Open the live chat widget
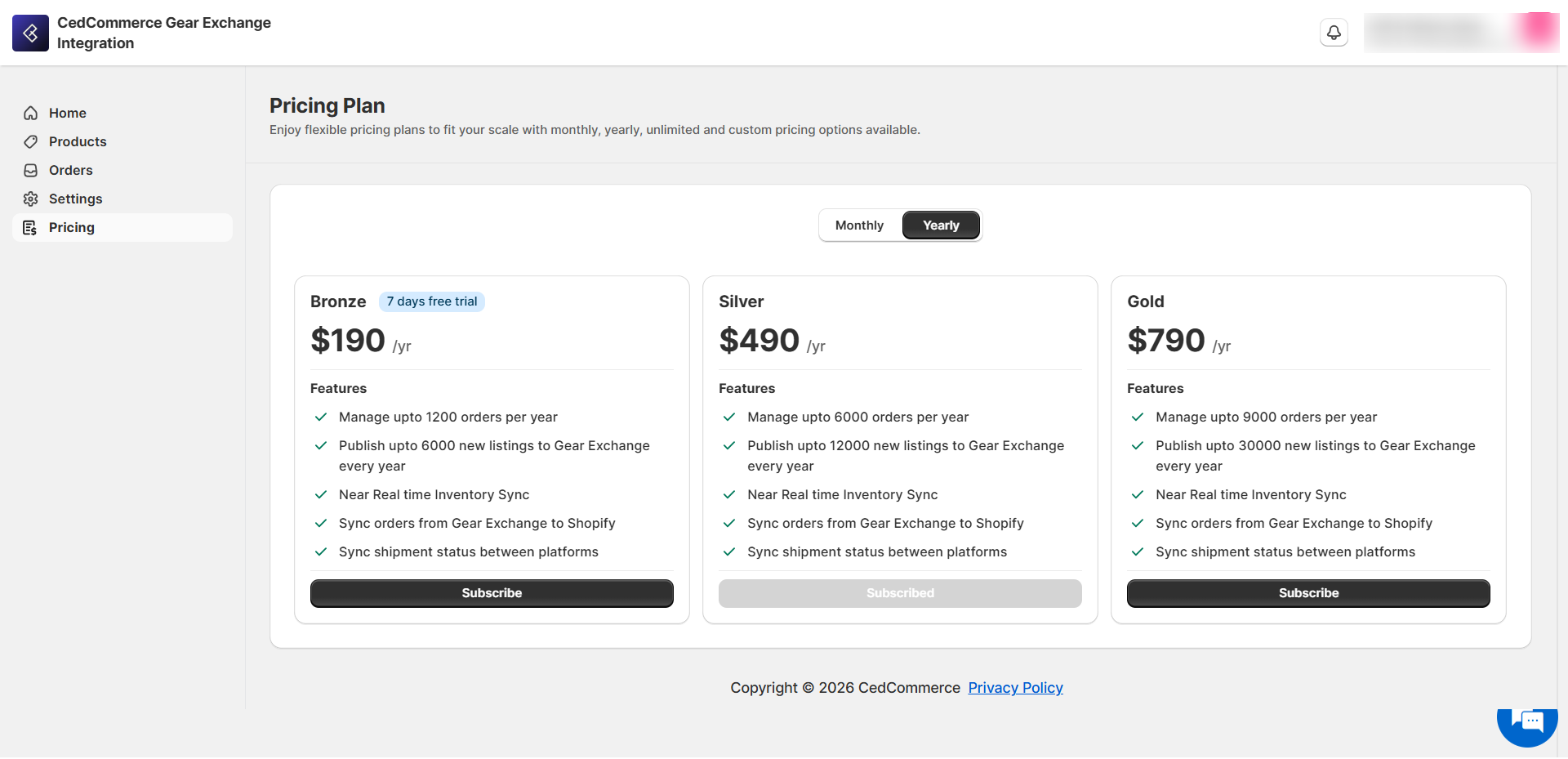Viewport: 1568px width, 759px height. [x=1526, y=721]
